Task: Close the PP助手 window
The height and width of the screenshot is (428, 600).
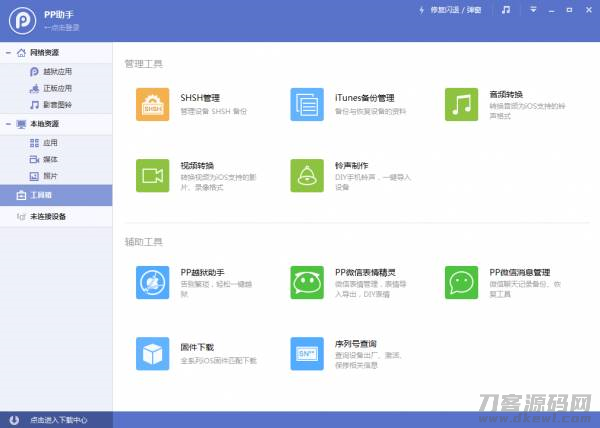Action: point(589,10)
